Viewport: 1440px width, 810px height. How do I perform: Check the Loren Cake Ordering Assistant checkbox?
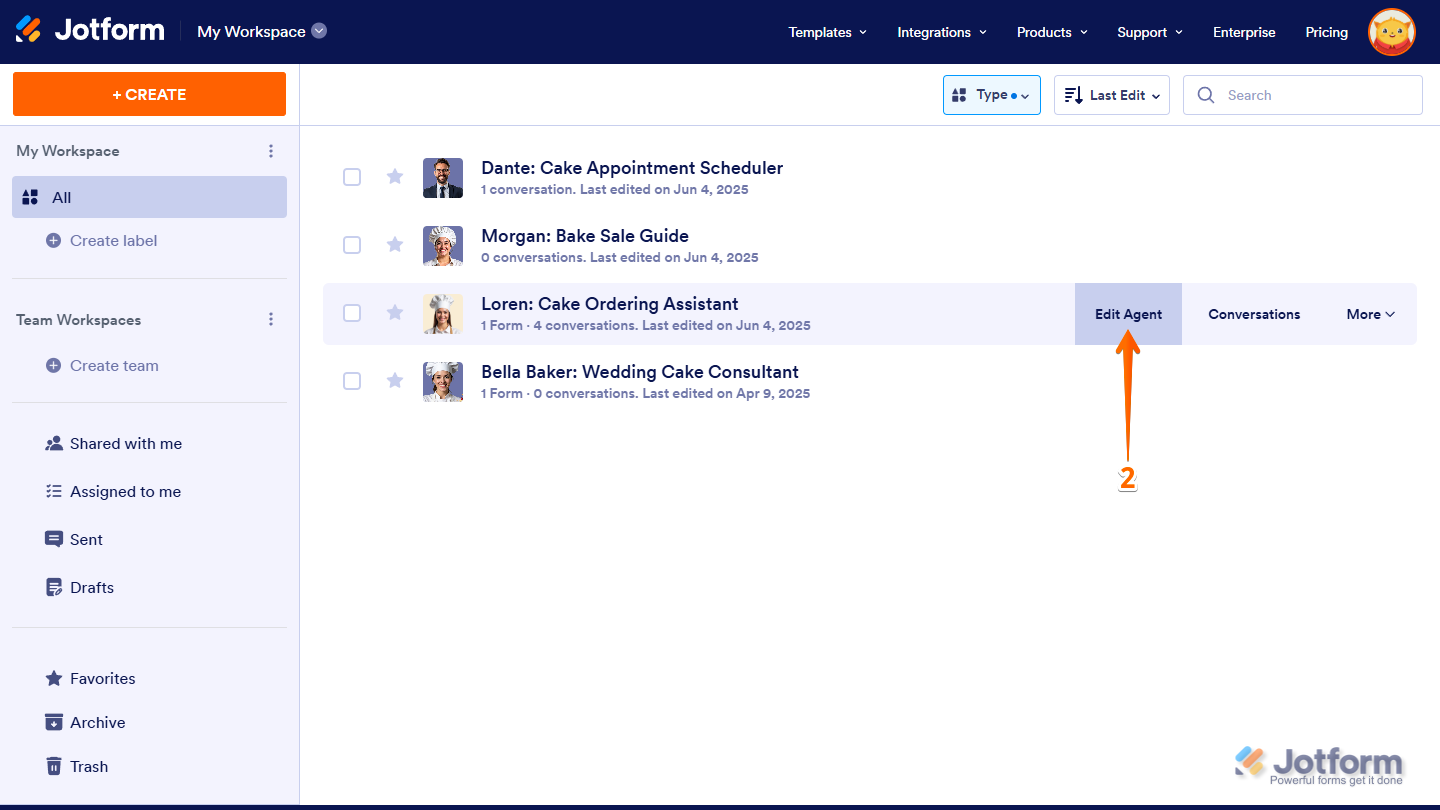[352, 313]
